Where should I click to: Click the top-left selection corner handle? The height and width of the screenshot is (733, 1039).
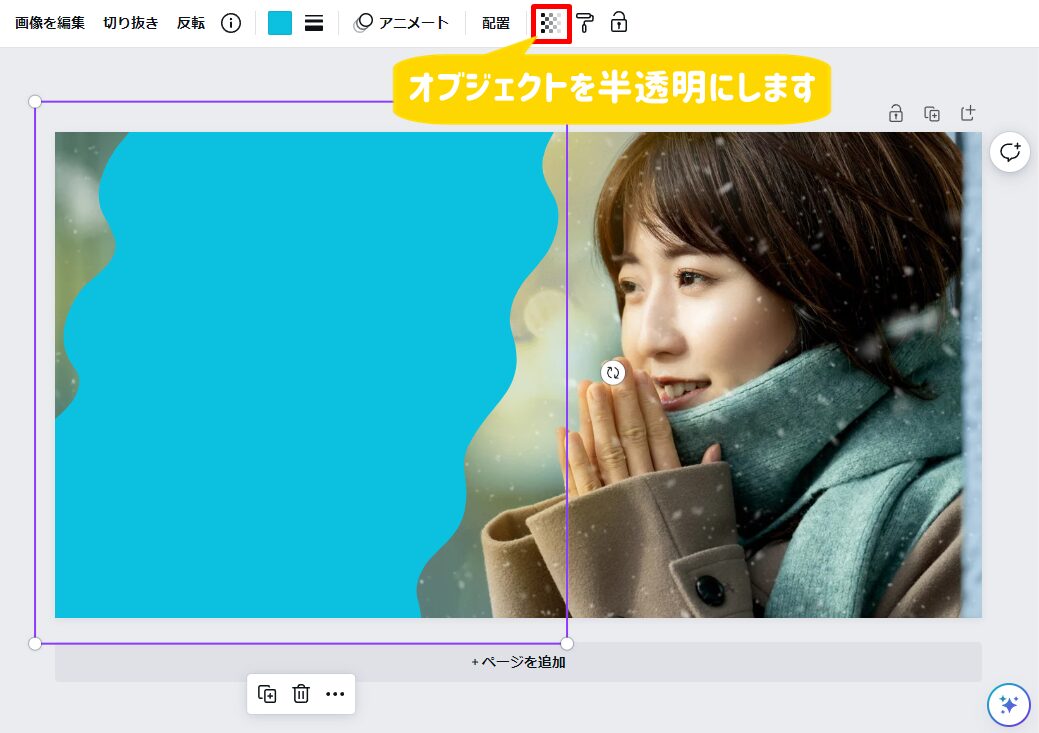tap(35, 101)
